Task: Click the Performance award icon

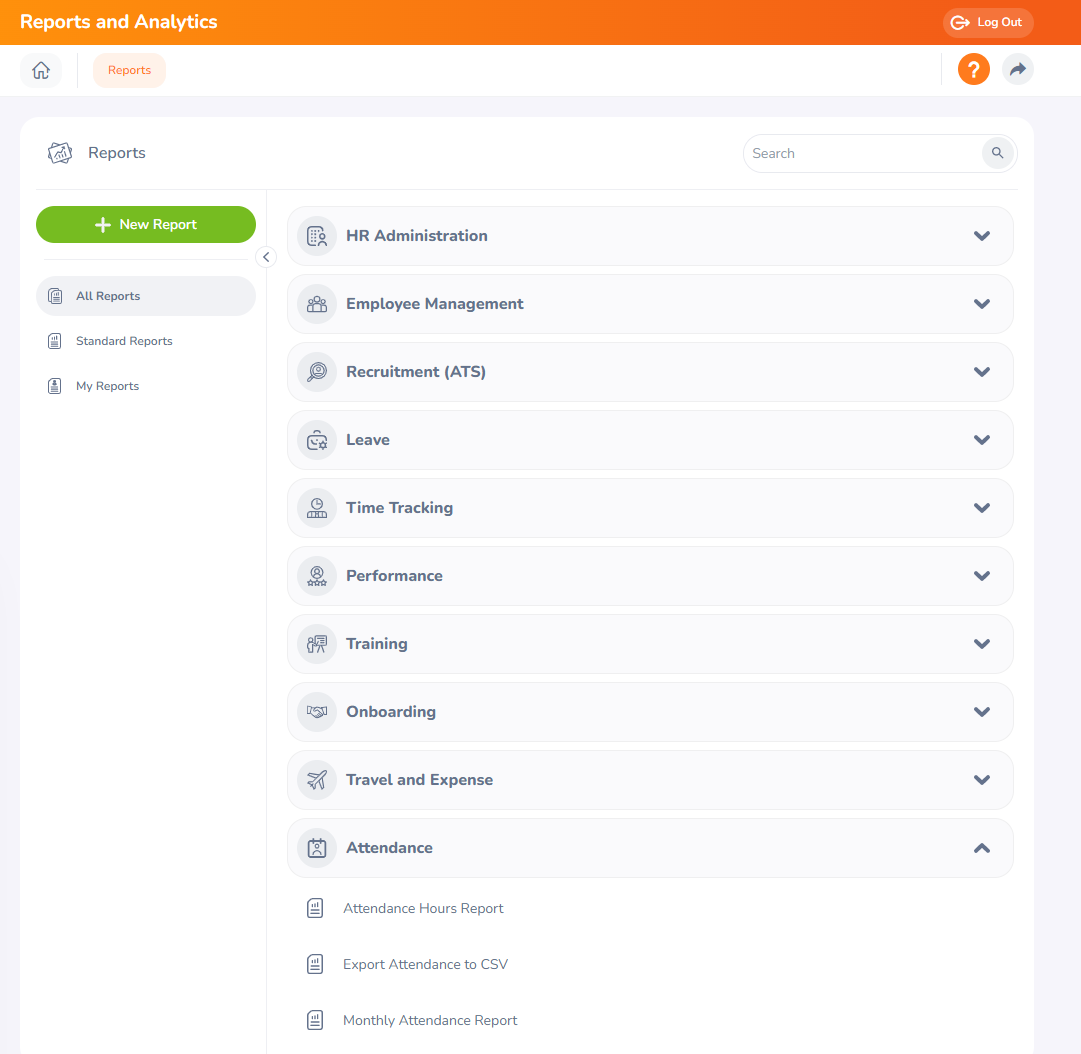Action: [x=316, y=576]
